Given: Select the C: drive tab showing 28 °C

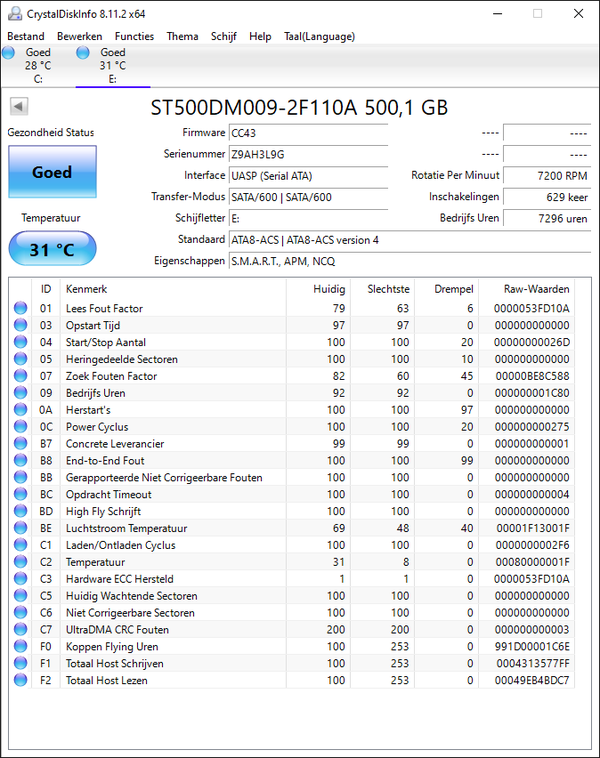Looking at the screenshot, I should 38,65.
